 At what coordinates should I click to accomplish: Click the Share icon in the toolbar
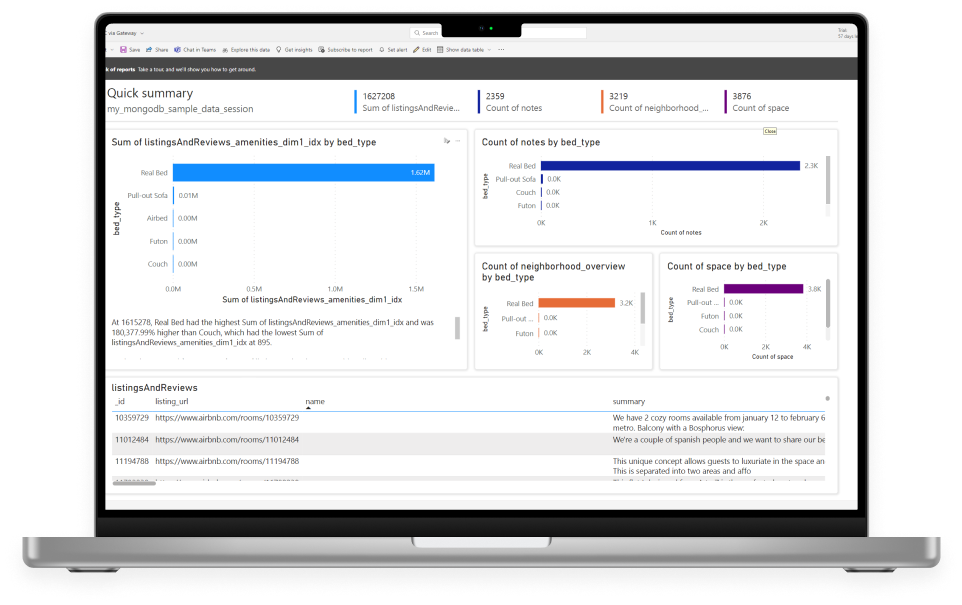click(150, 49)
